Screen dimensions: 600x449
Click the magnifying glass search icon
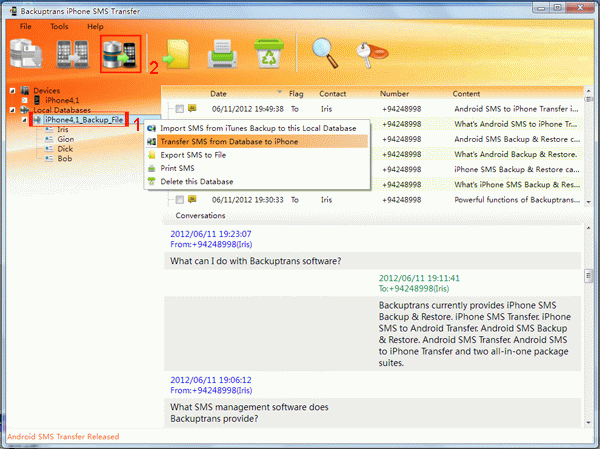(x=325, y=53)
